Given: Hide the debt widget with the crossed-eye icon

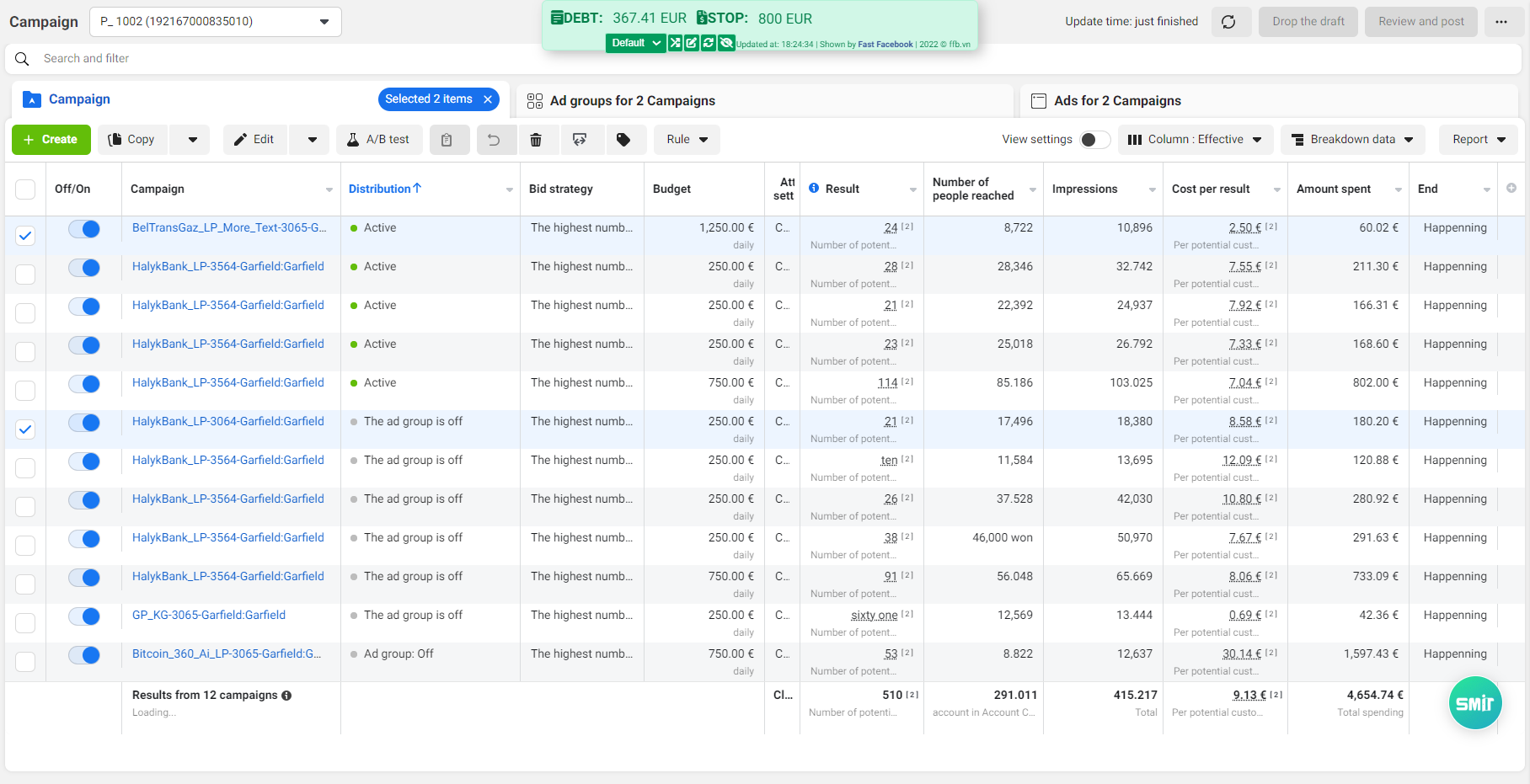Looking at the screenshot, I should [x=726, y=43].
